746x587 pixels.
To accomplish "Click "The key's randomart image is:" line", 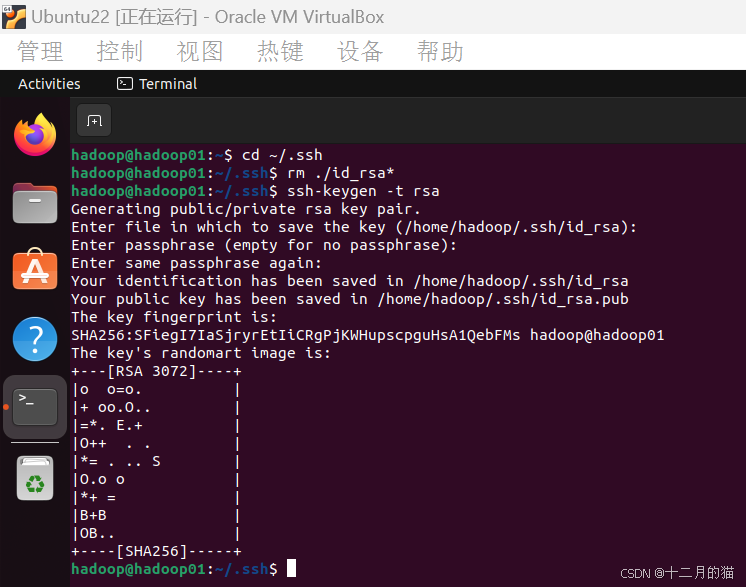I will pyautogui.click(x=201, y=353).
